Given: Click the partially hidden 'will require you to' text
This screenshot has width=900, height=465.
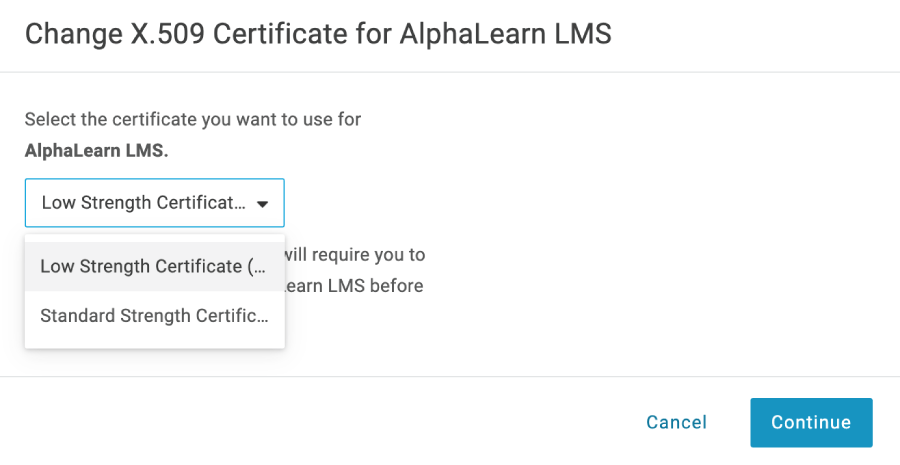Looking at the screenshot, I should click(x=355, y=255).
